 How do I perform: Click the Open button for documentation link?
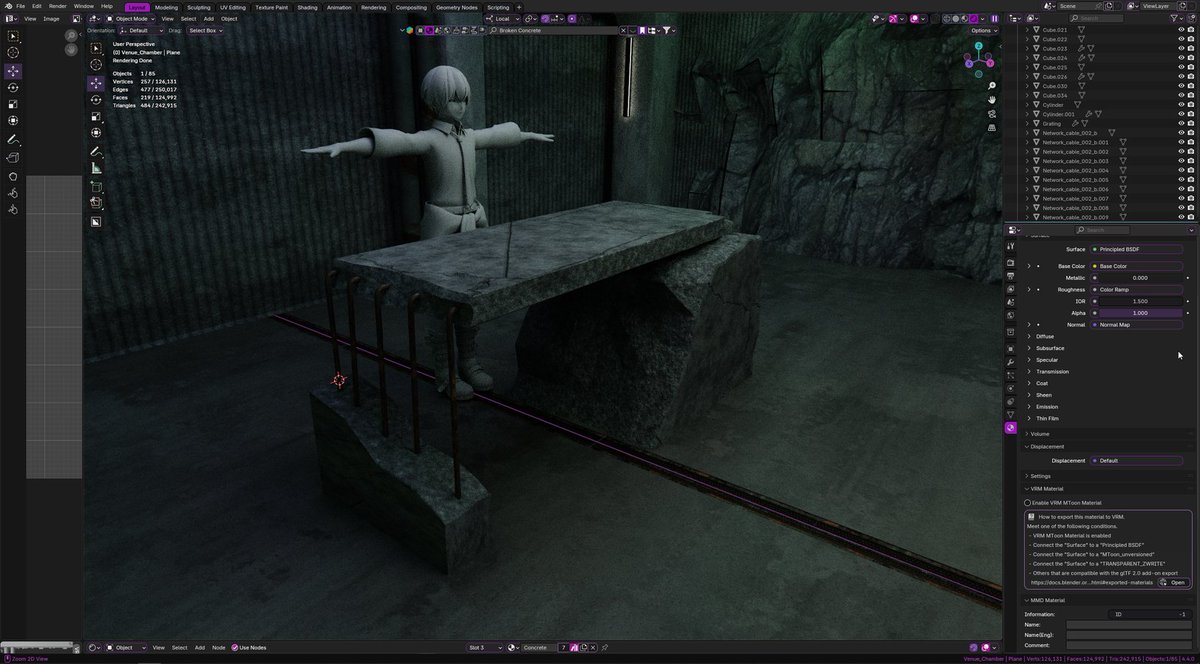pos(1173,582)
